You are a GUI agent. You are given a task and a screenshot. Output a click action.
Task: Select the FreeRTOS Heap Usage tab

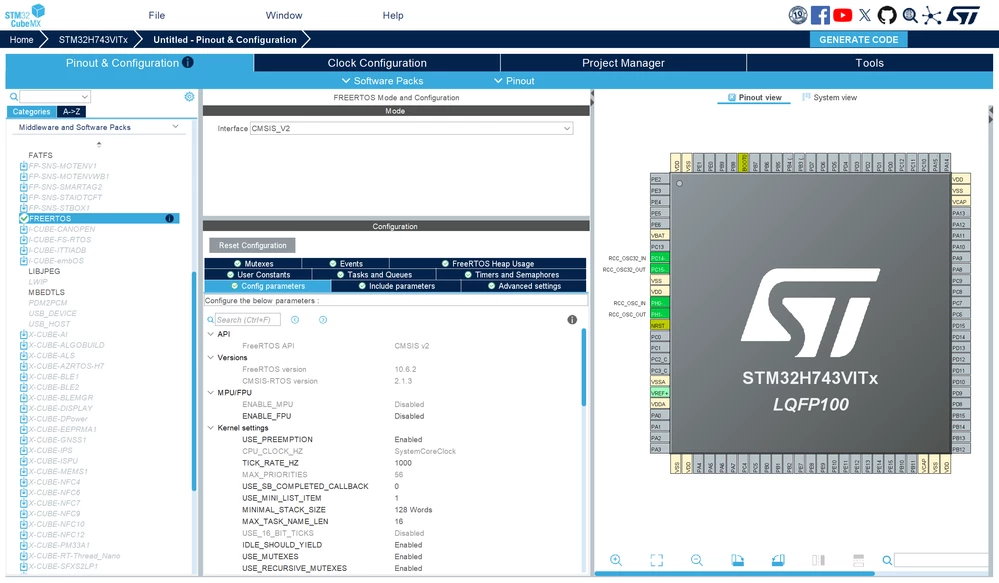coord(487,263)
